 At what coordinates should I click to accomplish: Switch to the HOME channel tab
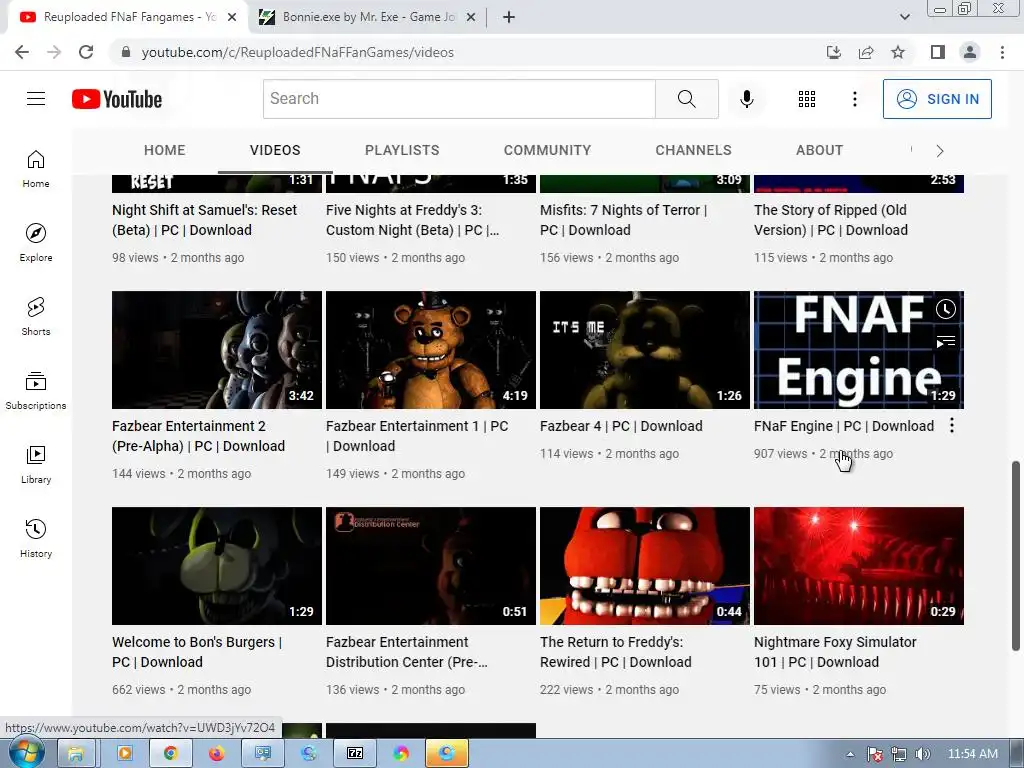coord(165,150)
